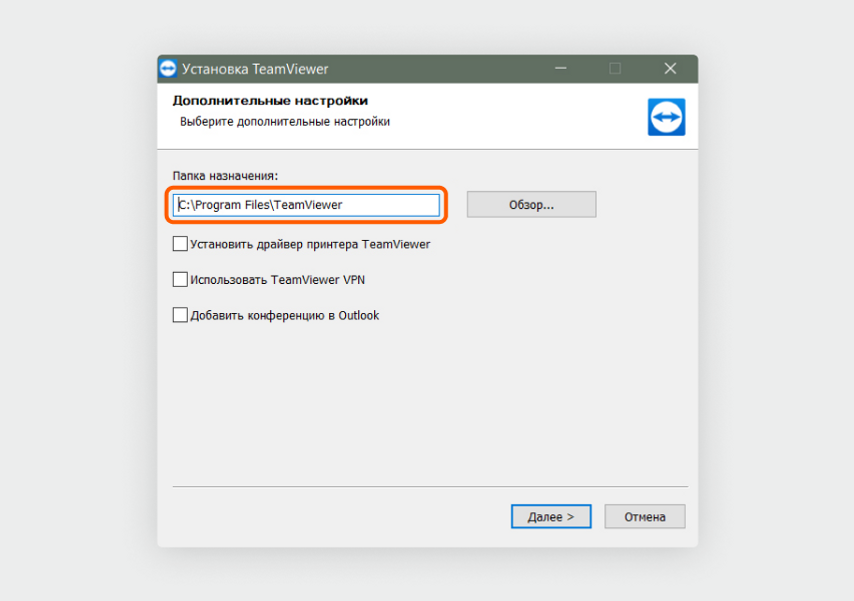Click the blue TeamViewer logo in the header

point(666,117)
